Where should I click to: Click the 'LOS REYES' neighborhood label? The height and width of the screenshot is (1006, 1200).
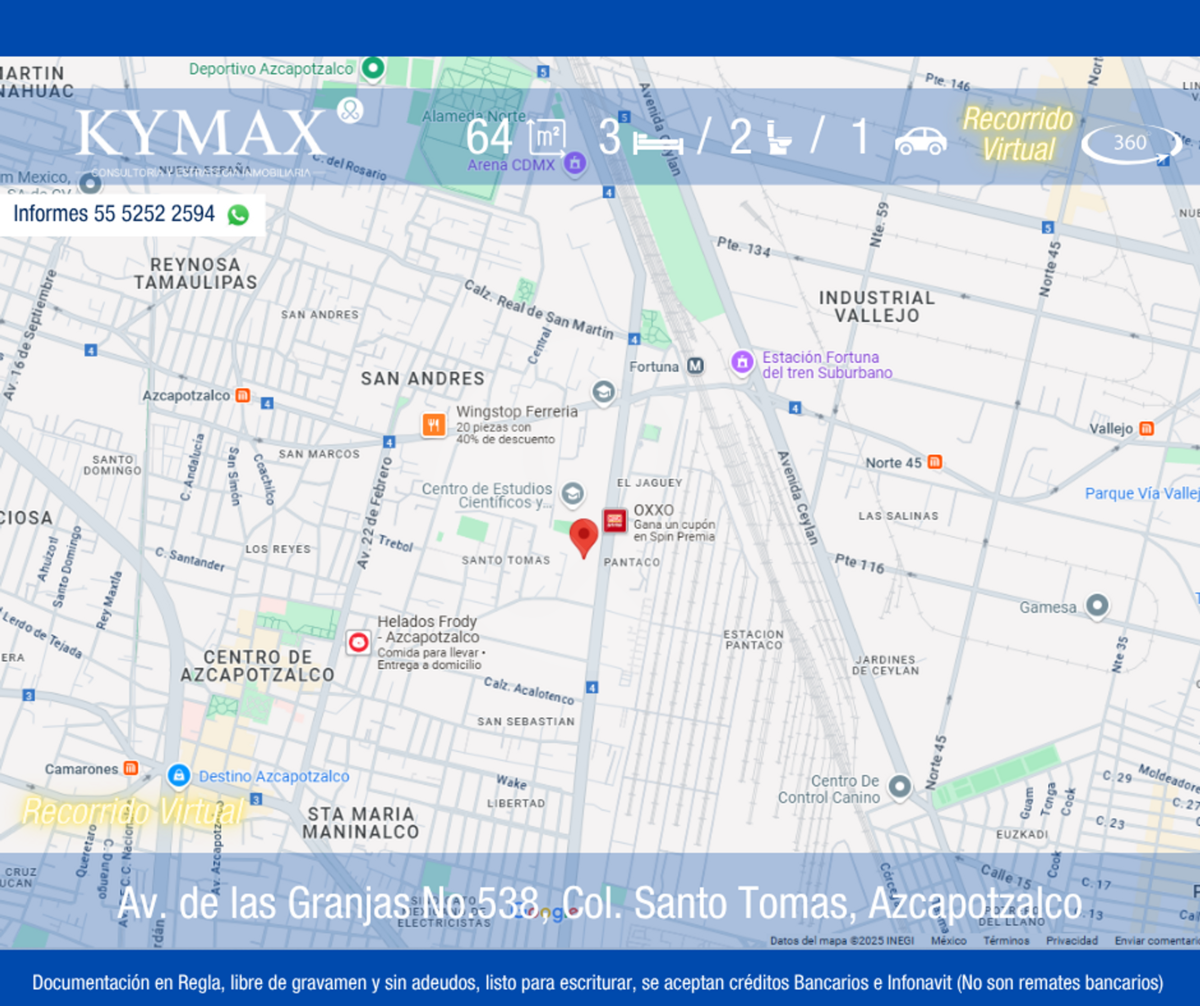click(x=278, y=549)
